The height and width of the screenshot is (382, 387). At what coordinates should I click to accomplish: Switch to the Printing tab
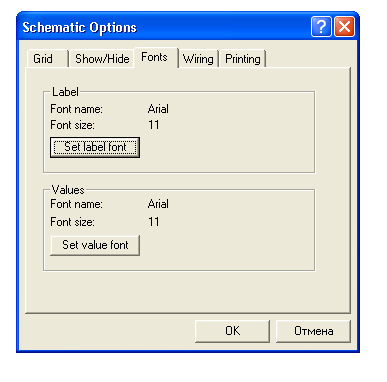(242, 59)
